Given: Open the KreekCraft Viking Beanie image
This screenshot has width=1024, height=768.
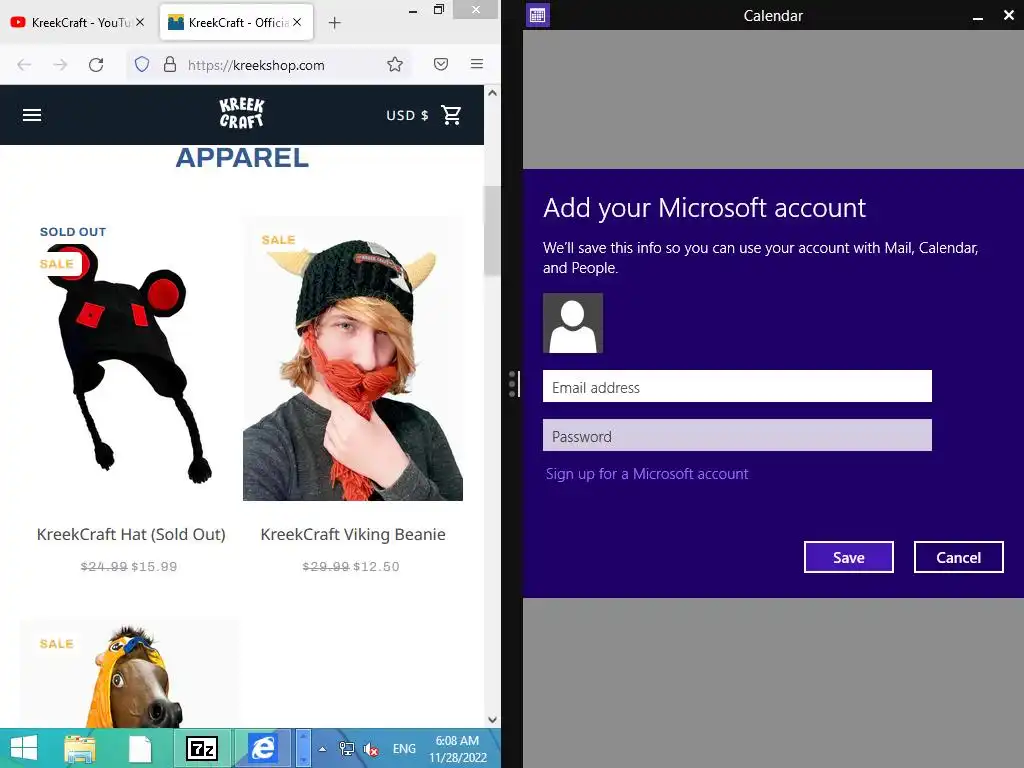Looking at the screenshot, I should tap(353, 359).
